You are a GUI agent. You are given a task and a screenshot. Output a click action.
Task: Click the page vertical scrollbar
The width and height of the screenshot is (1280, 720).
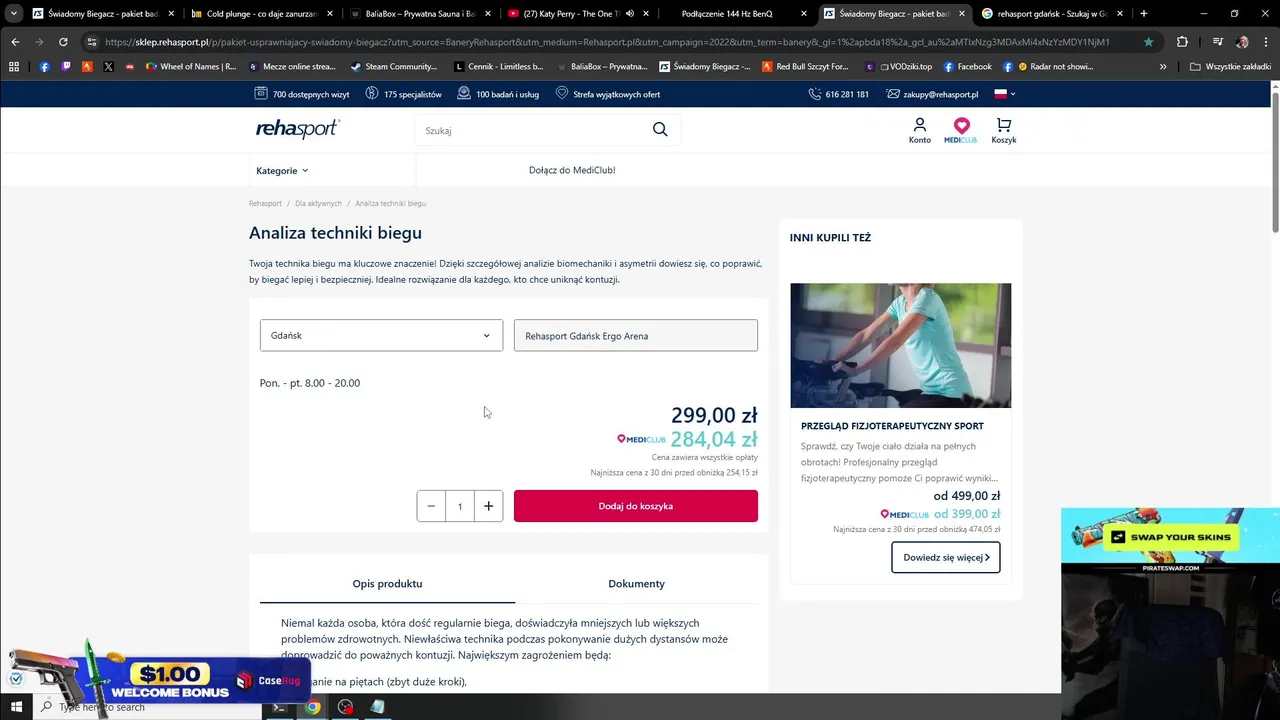pyautogui.click(x=1274, y=160)
